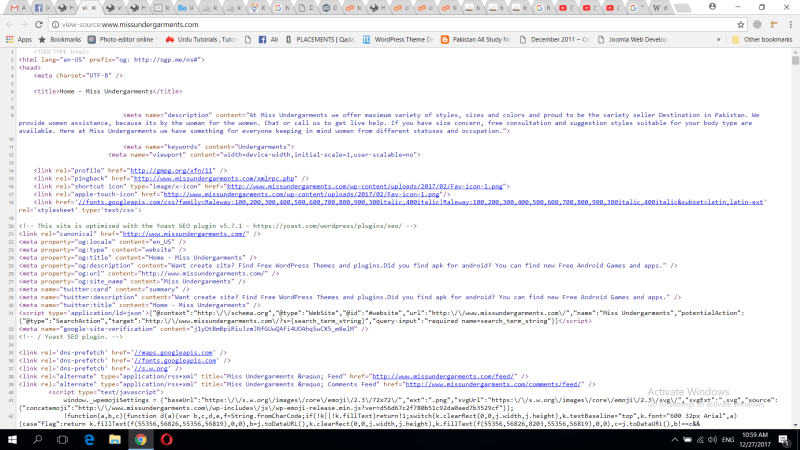Go back to previous page
Screen dimensions: 800x450
(x=10, y=24)
